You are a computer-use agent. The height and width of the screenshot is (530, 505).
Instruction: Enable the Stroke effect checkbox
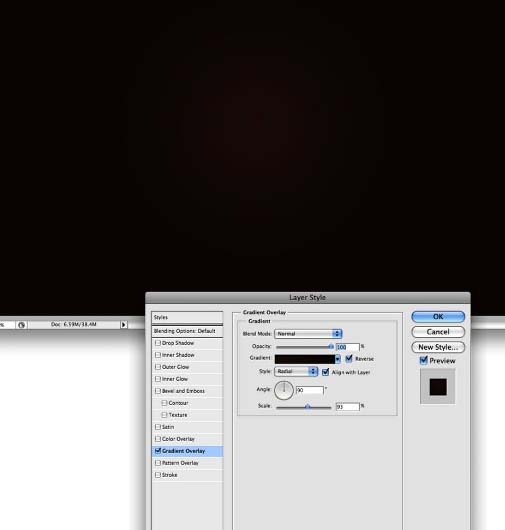(158, 475)
